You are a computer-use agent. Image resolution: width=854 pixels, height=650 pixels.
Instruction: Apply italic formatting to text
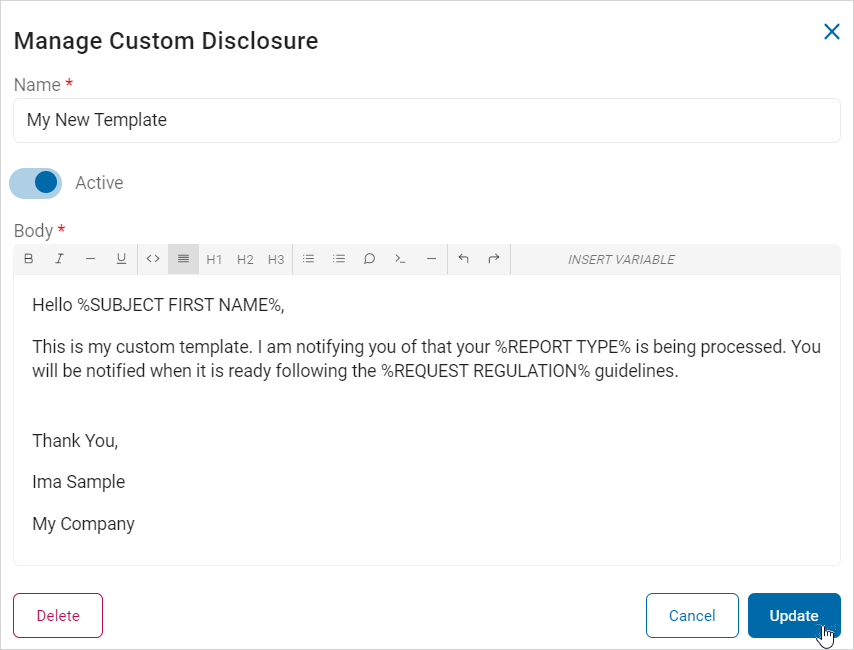(59, 259)
